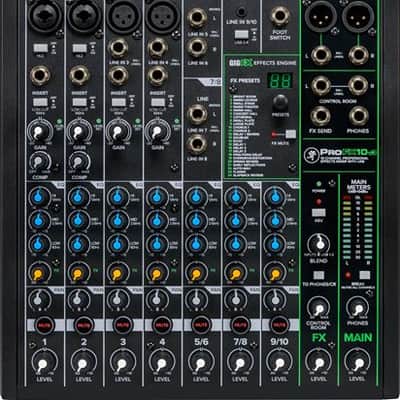Click the main out left XLR connector
This screenshot has height=400, width=400.
tap(320, 16)
